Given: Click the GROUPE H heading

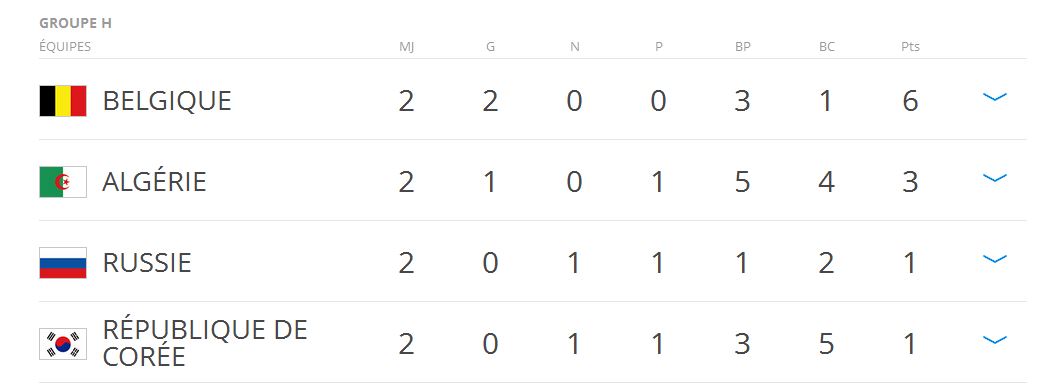Looking at the screenshot, I should coord(76,23).
